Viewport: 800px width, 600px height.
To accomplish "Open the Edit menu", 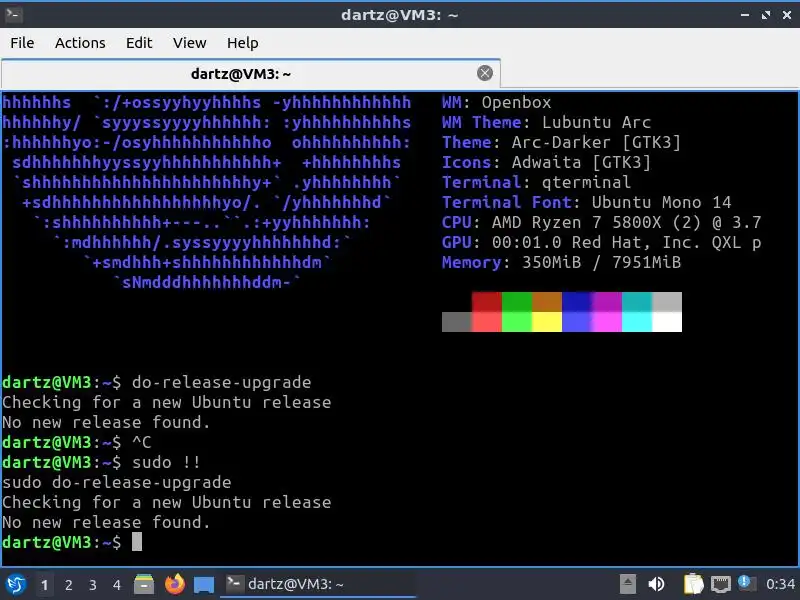I will click(139, 43).
